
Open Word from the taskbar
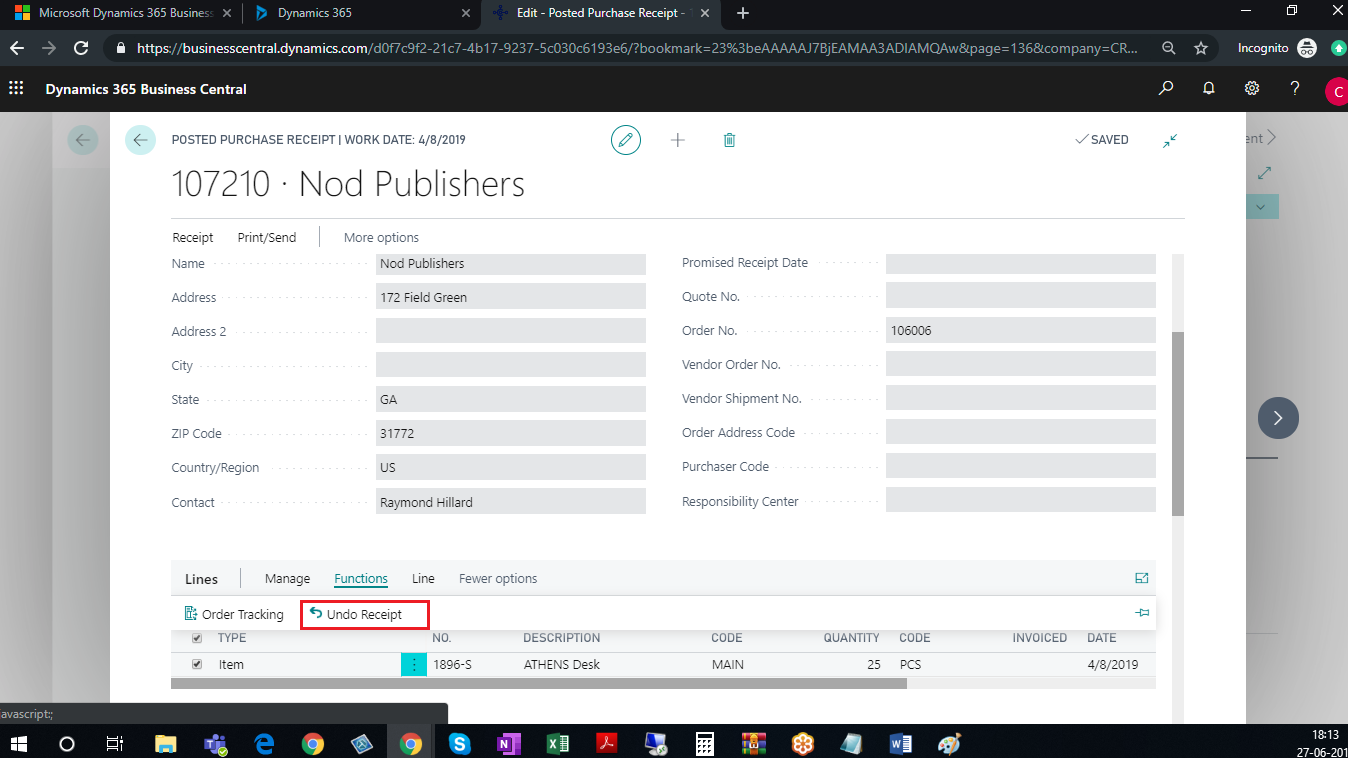point(900,743)
